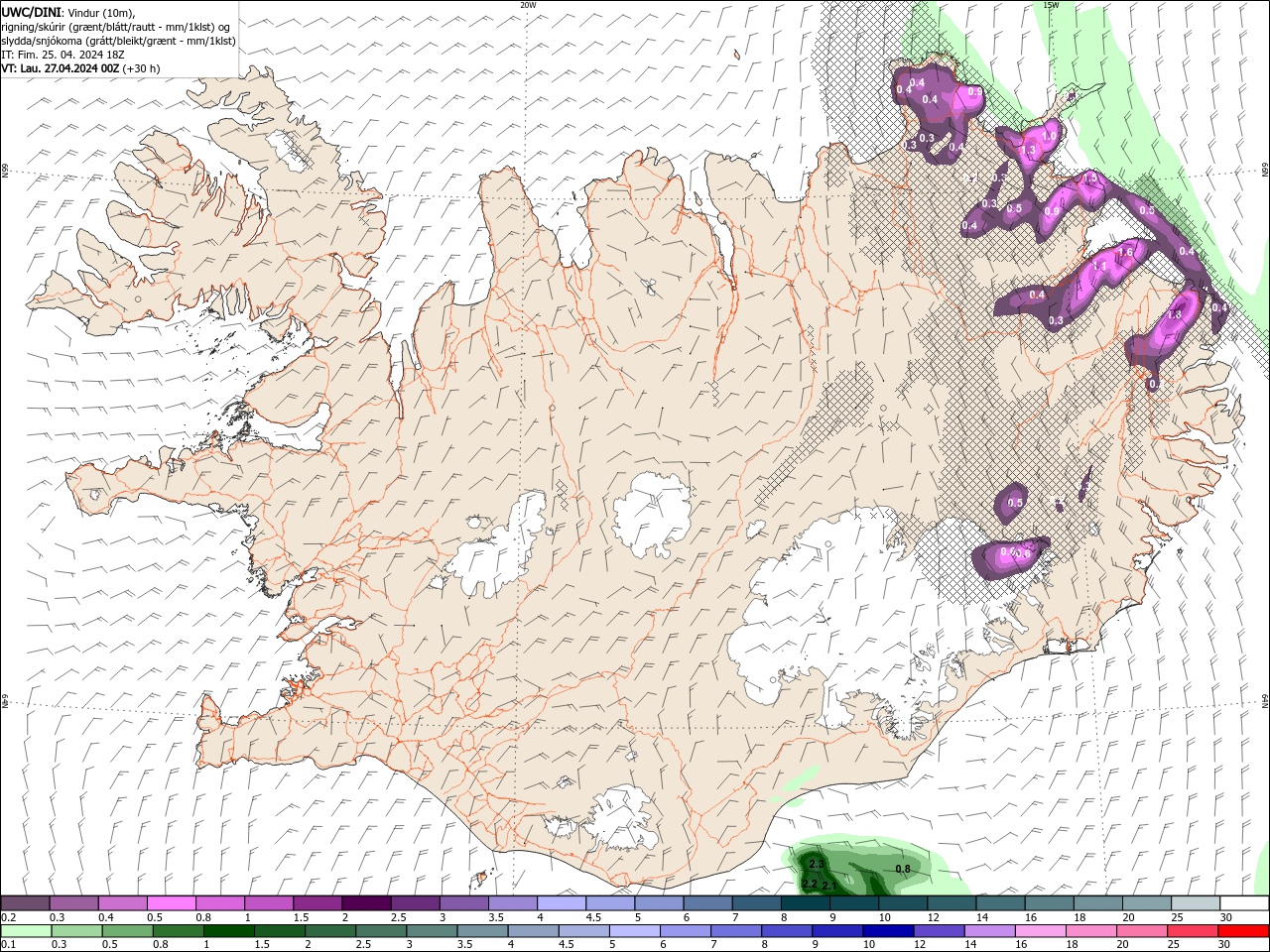
Task: Click the UWC/DINI title text
Action: coord(31,11)
